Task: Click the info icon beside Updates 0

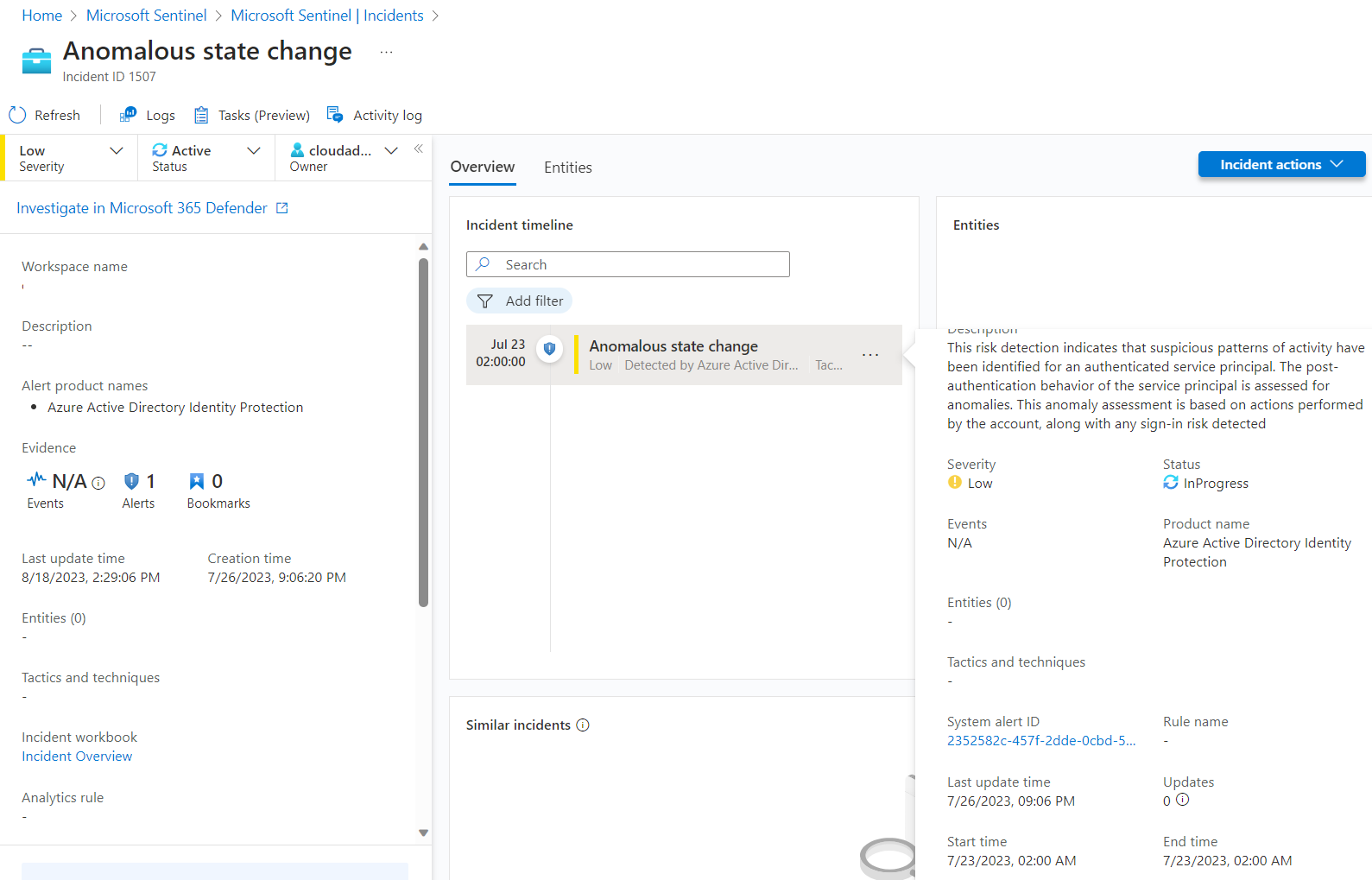Action: click(1183, 800)
